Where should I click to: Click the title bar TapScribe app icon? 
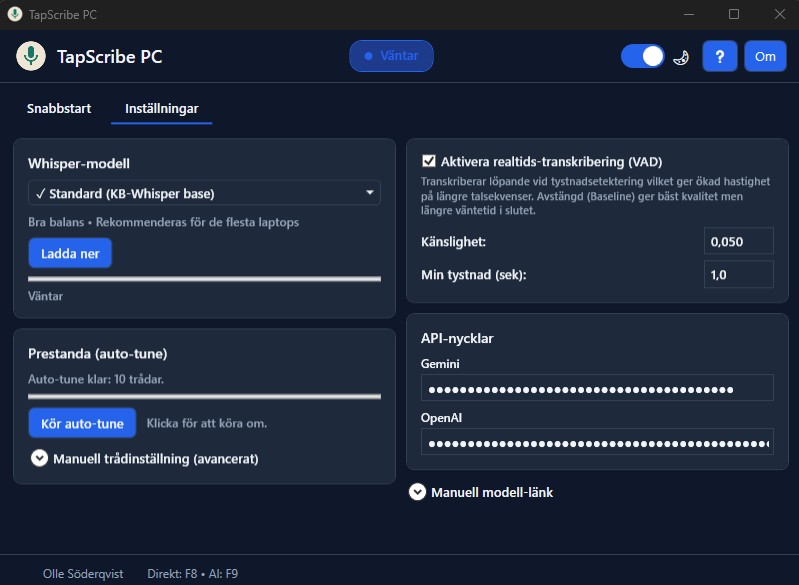(x=15, y=14)
